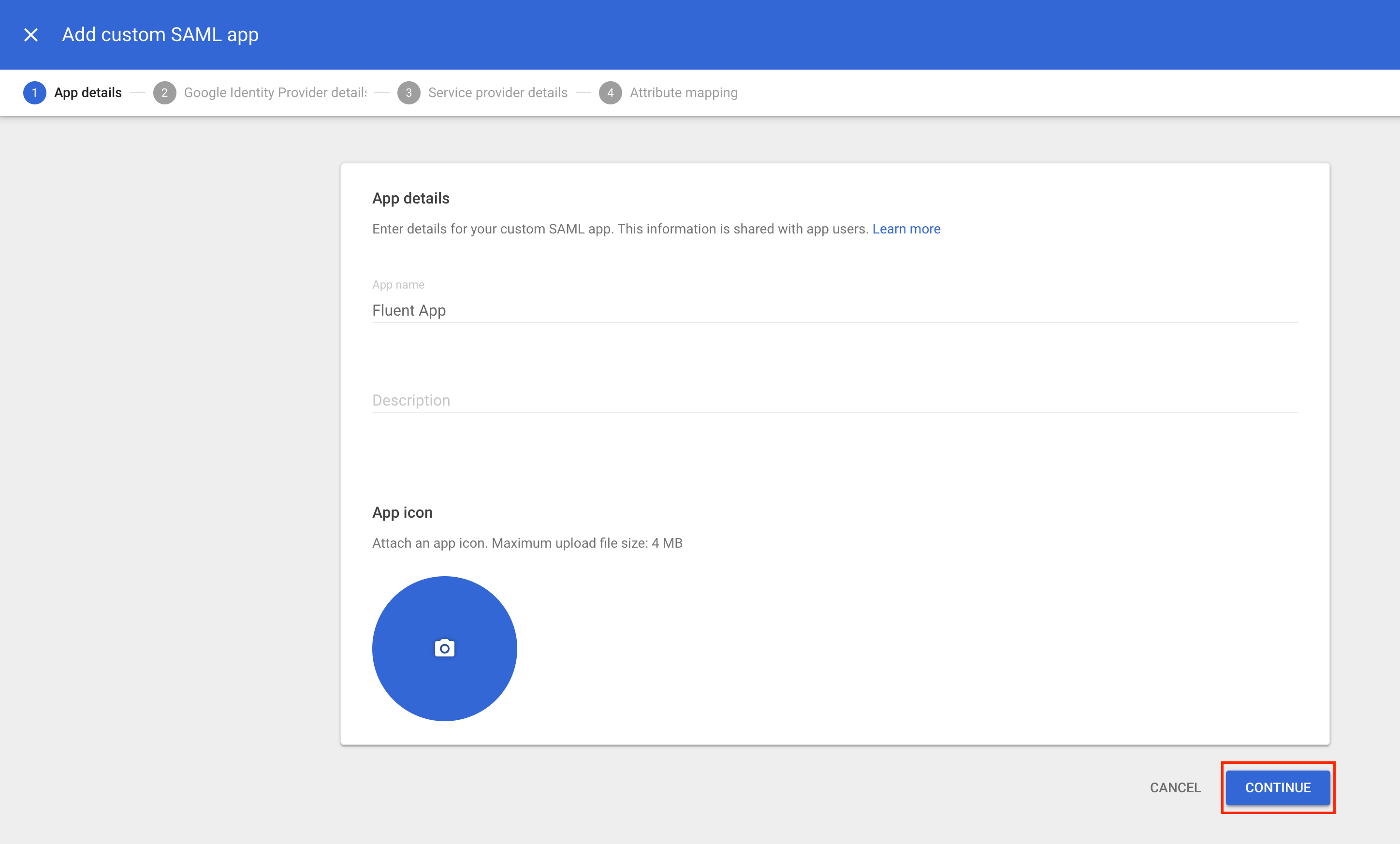Open the Learn more link

906,229
